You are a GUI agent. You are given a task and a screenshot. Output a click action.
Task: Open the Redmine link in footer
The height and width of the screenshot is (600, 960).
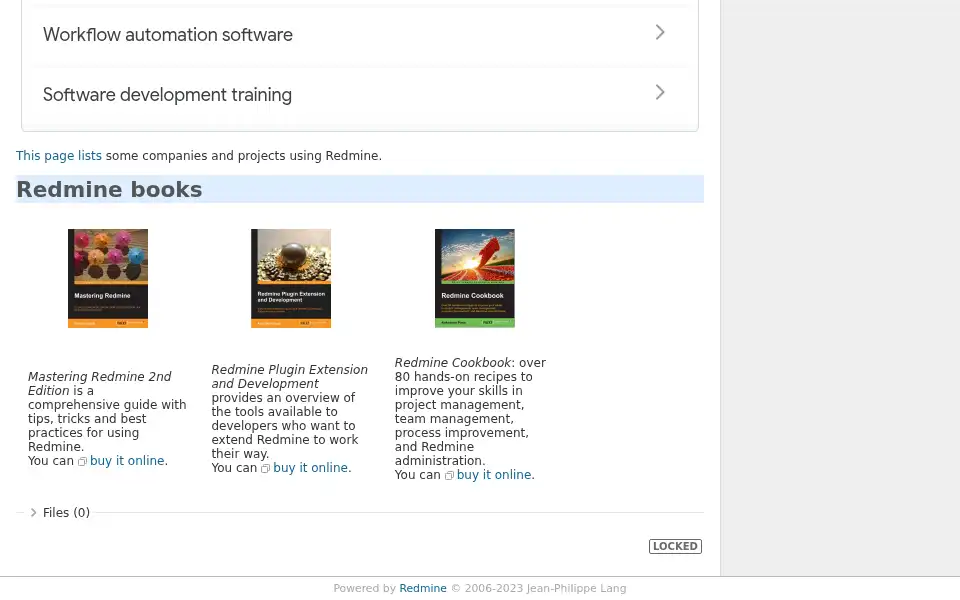point(422,588)
